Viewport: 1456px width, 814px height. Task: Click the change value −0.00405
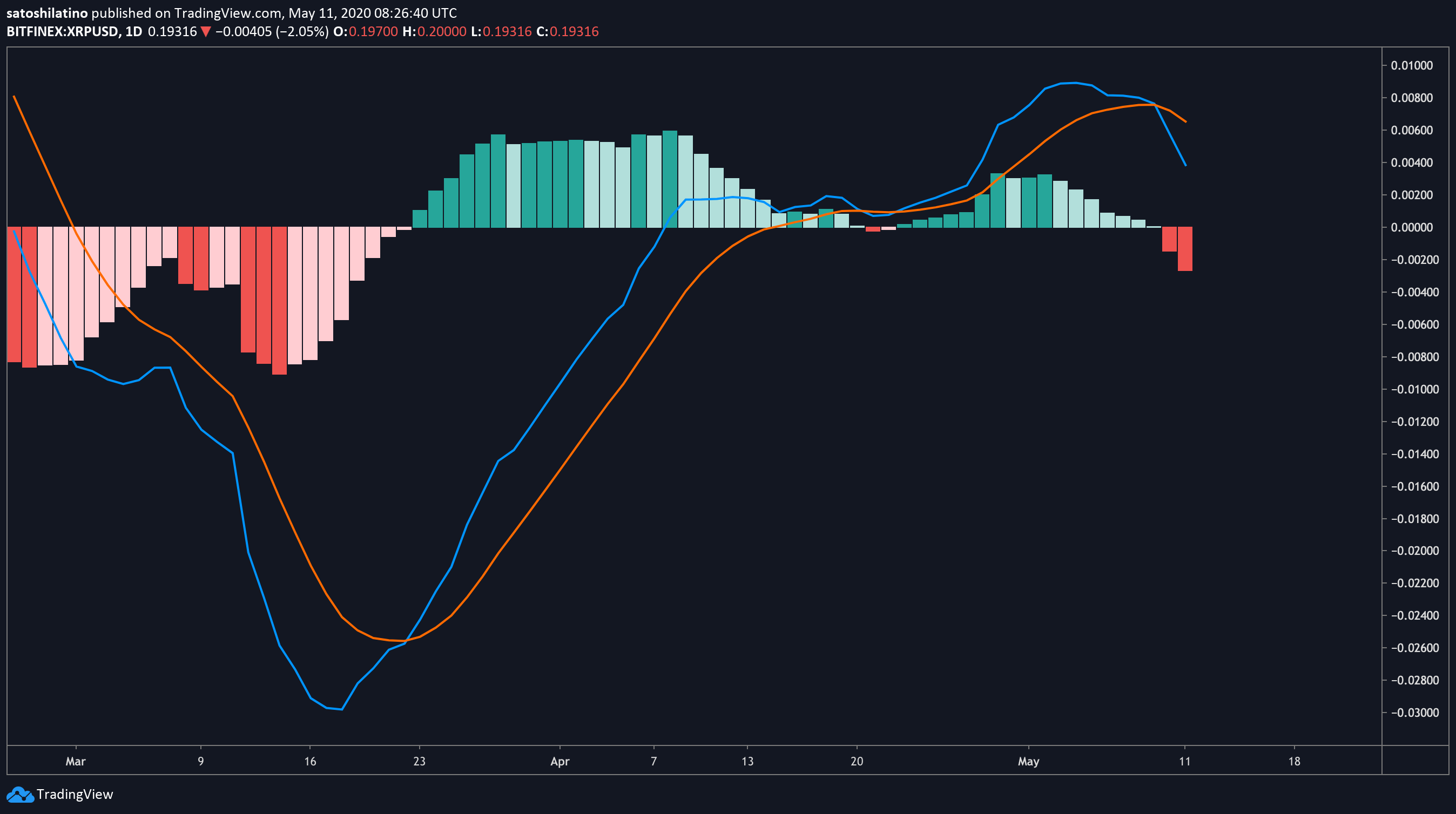pos(244,32)
